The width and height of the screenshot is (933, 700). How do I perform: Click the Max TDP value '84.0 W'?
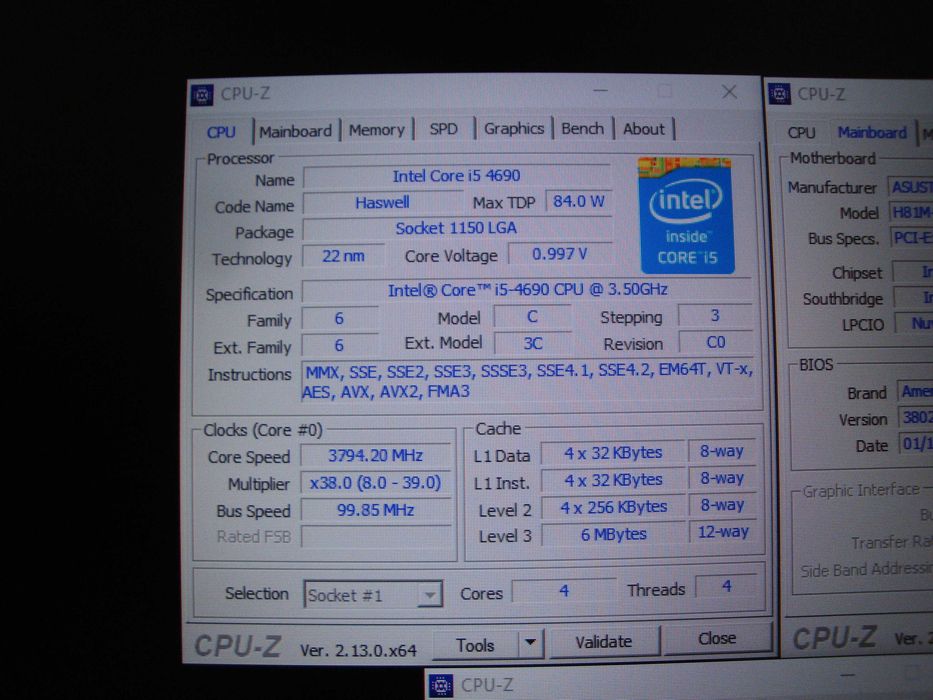[x=578, y=201]
